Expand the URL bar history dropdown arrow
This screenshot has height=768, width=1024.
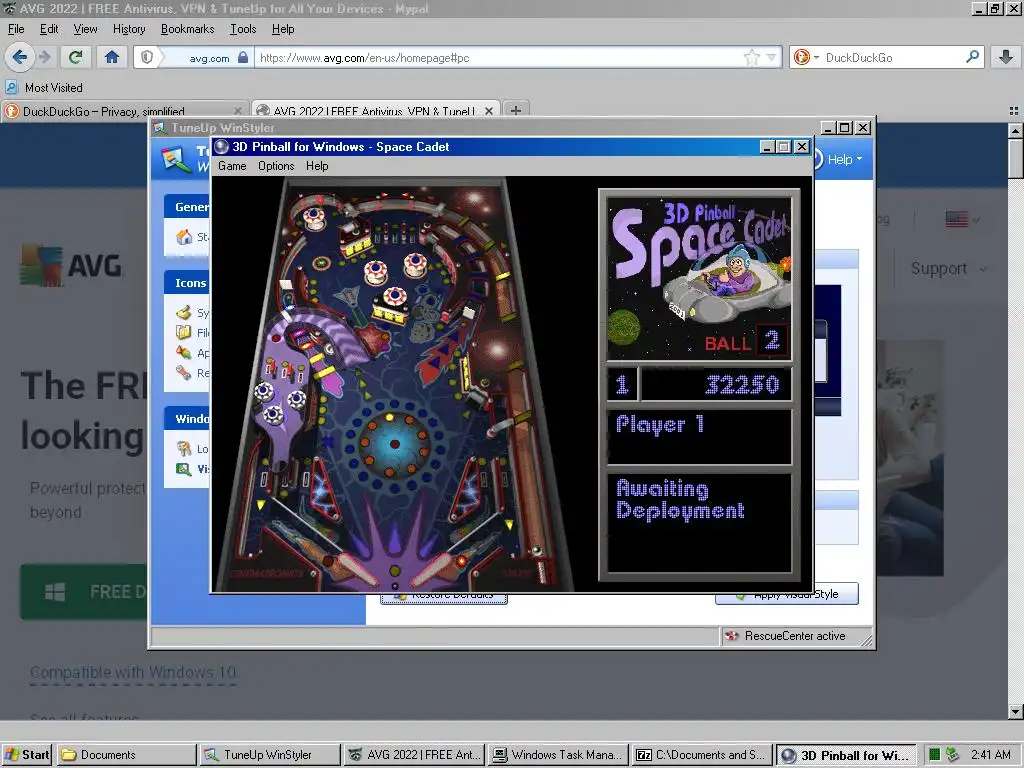point(772,57)
